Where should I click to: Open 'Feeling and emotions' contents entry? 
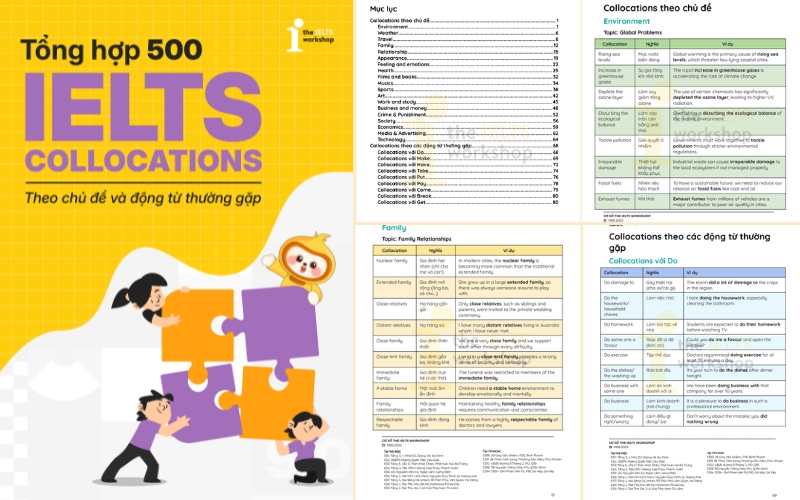tap(468, 64)
